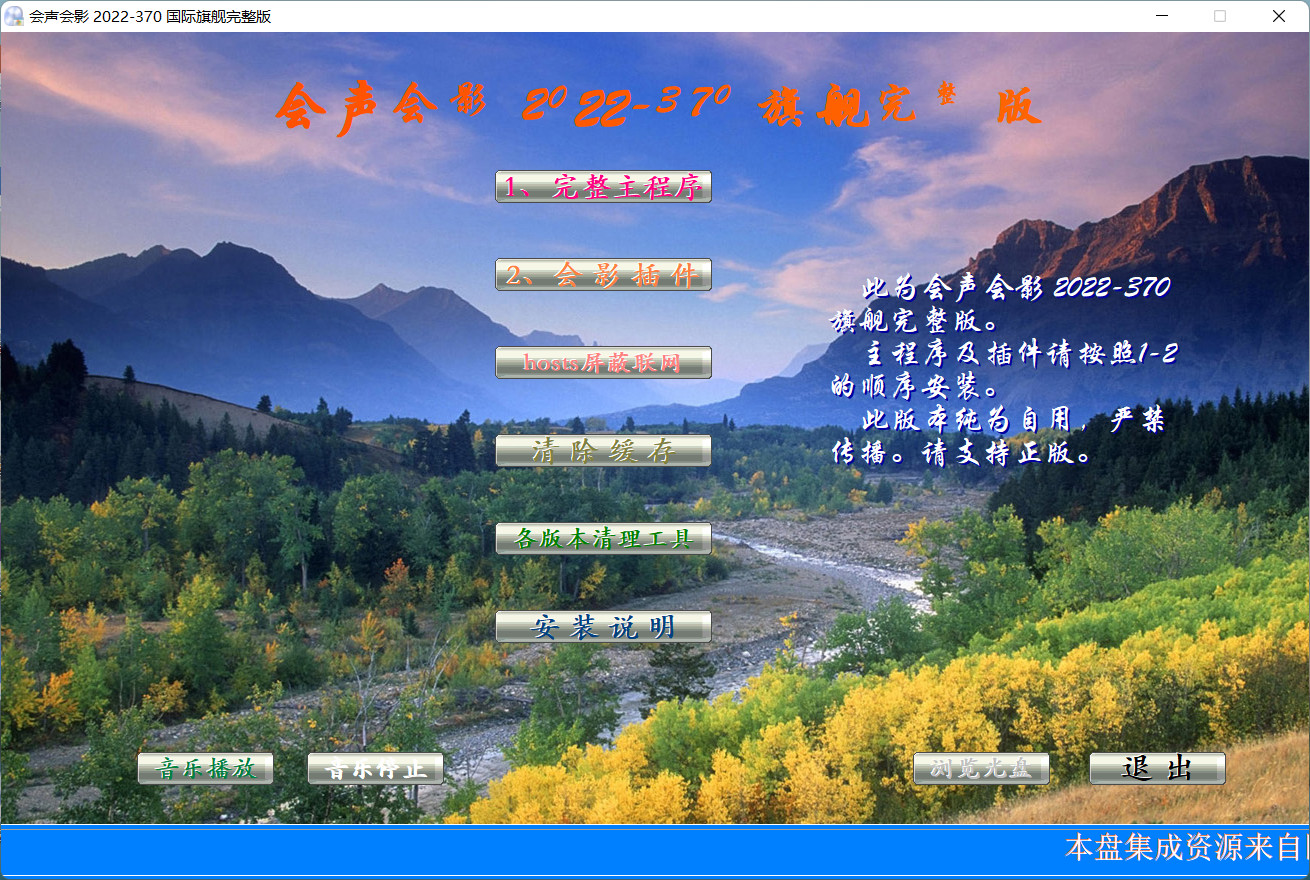
Task: View the 安装说明 instructions button
Action: point(603,627)
